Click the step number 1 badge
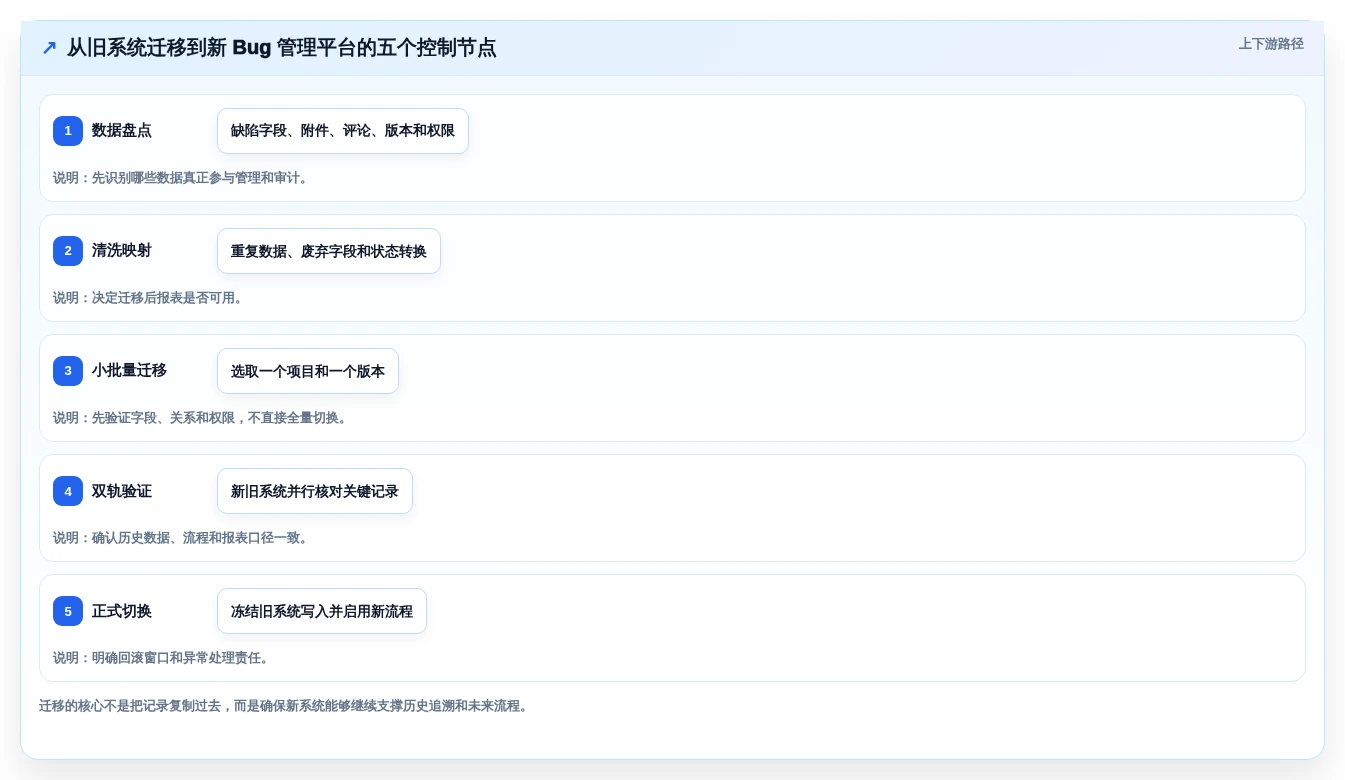The width and height of the screenshot is (1345, 780). click(x=68, y=131)
